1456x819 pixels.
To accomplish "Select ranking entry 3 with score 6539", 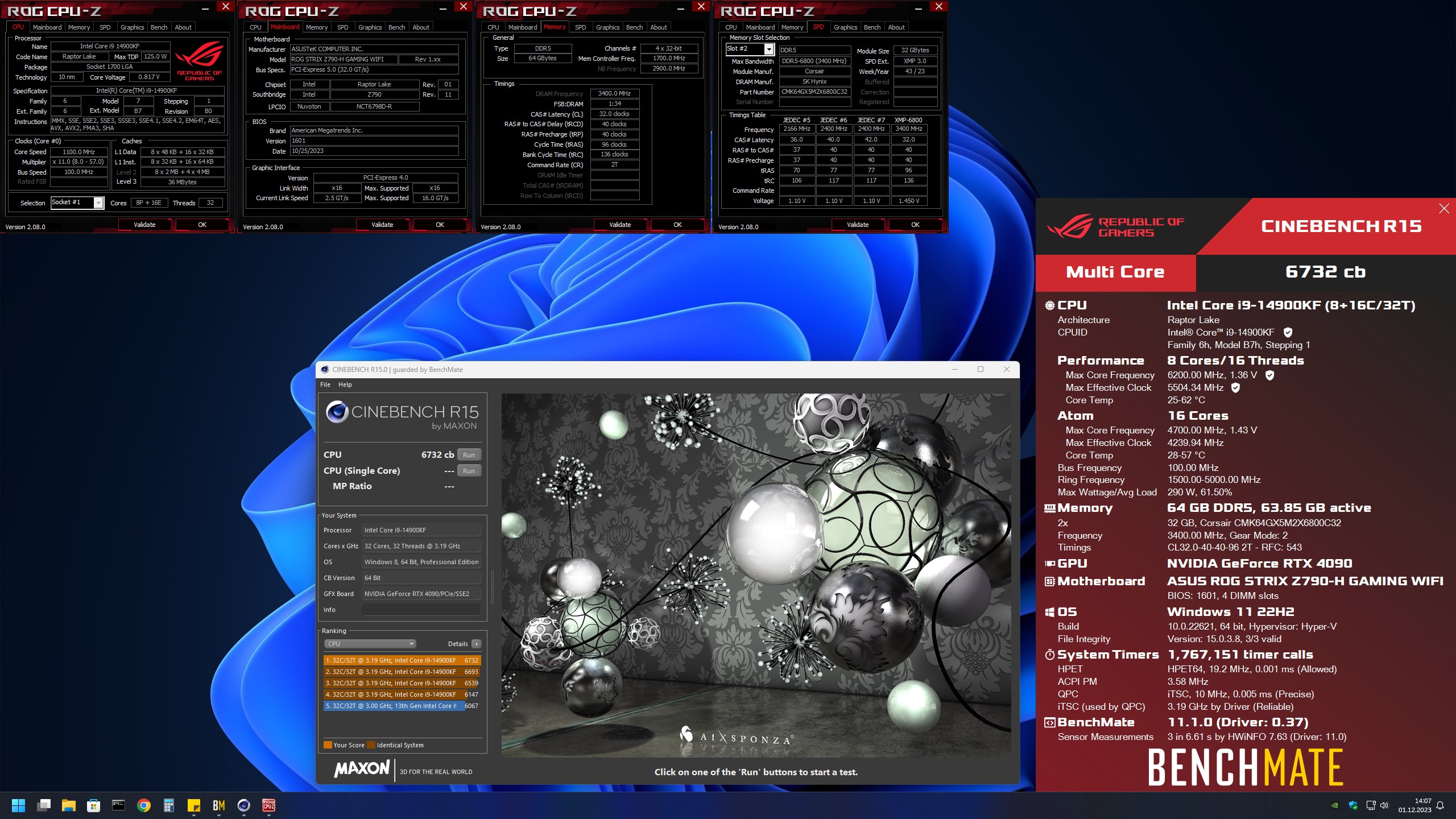I will [402, 683].
